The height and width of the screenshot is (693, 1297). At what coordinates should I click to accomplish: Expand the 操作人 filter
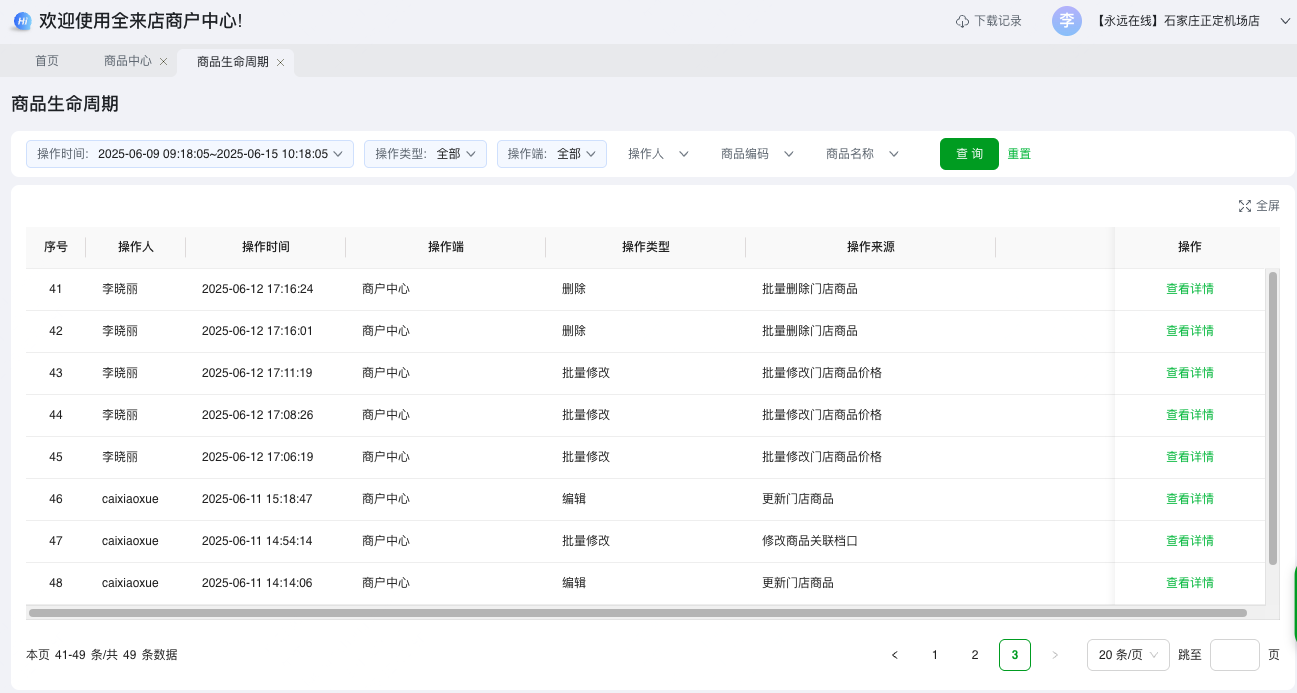659,154
